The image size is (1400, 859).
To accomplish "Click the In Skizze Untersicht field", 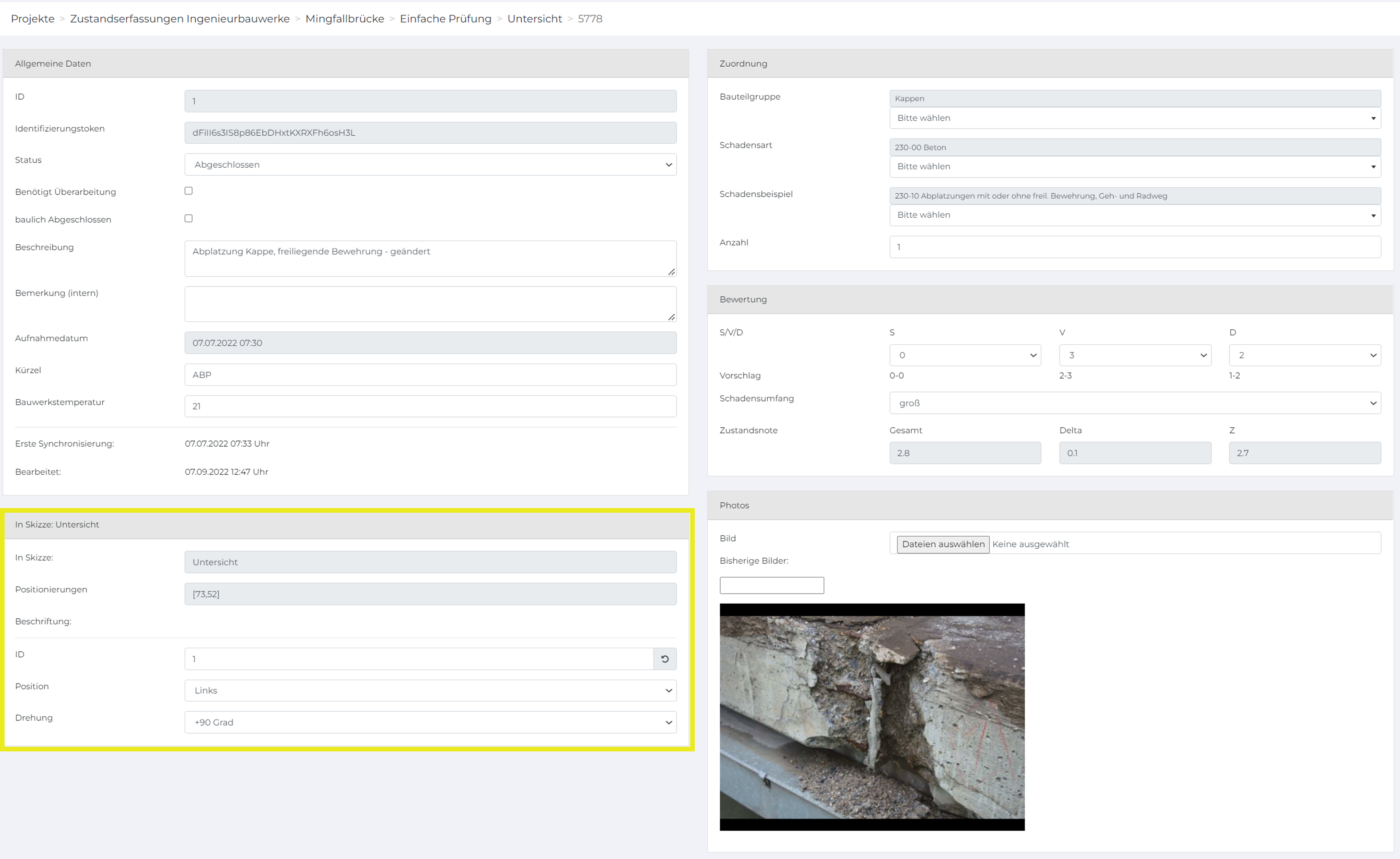I will (x=430, y=562).
